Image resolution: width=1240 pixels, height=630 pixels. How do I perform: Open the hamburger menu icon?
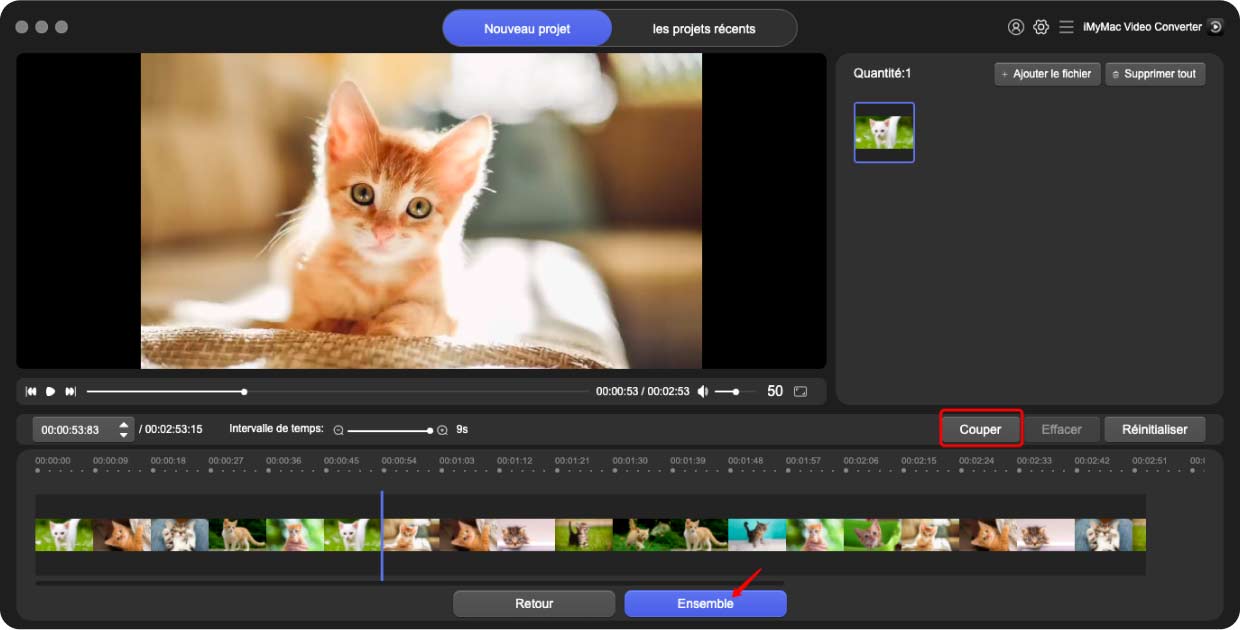pyautogui.click(x=1067, y=27)
